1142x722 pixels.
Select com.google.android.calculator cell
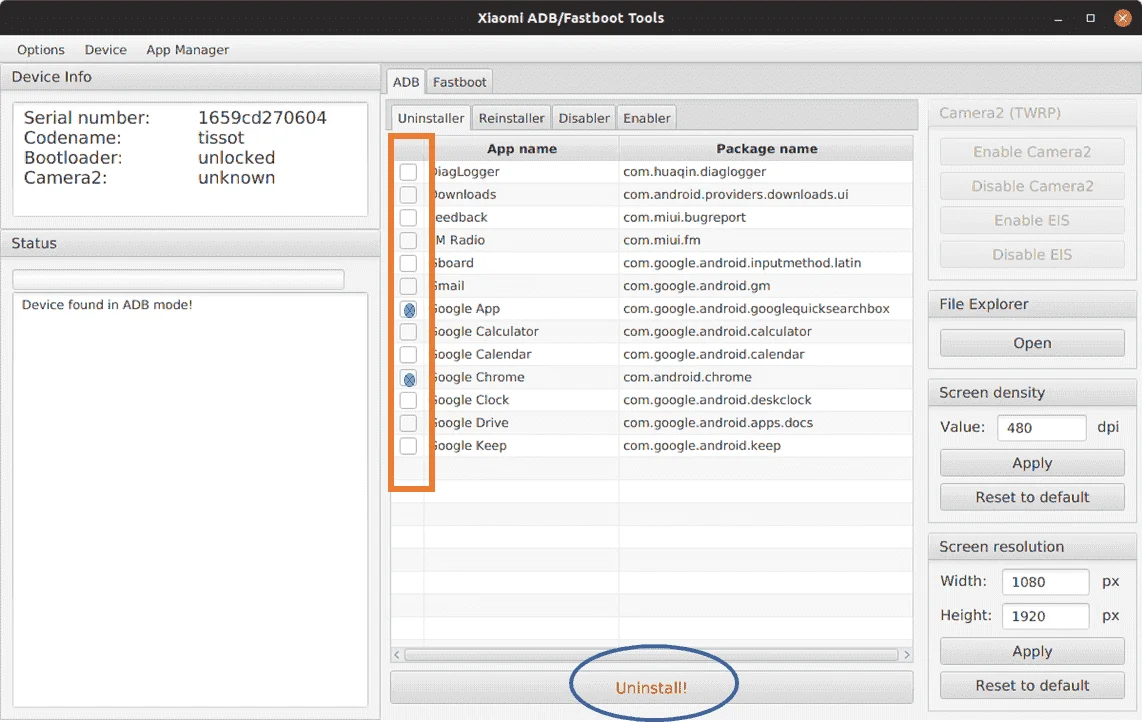(765, 331)
